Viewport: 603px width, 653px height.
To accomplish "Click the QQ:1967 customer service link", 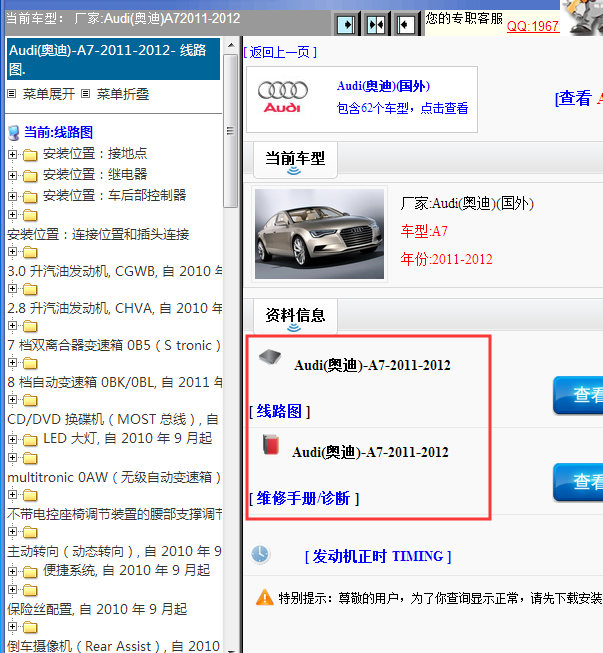I will click(x=533, y=26).
